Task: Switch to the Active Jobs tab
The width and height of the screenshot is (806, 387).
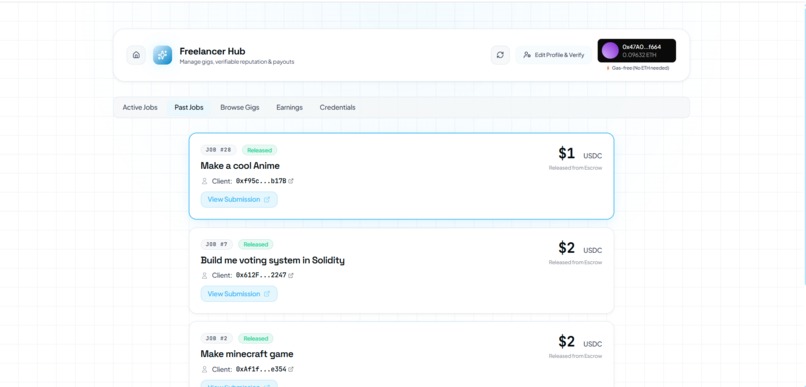Action: [x=140, y=107]
